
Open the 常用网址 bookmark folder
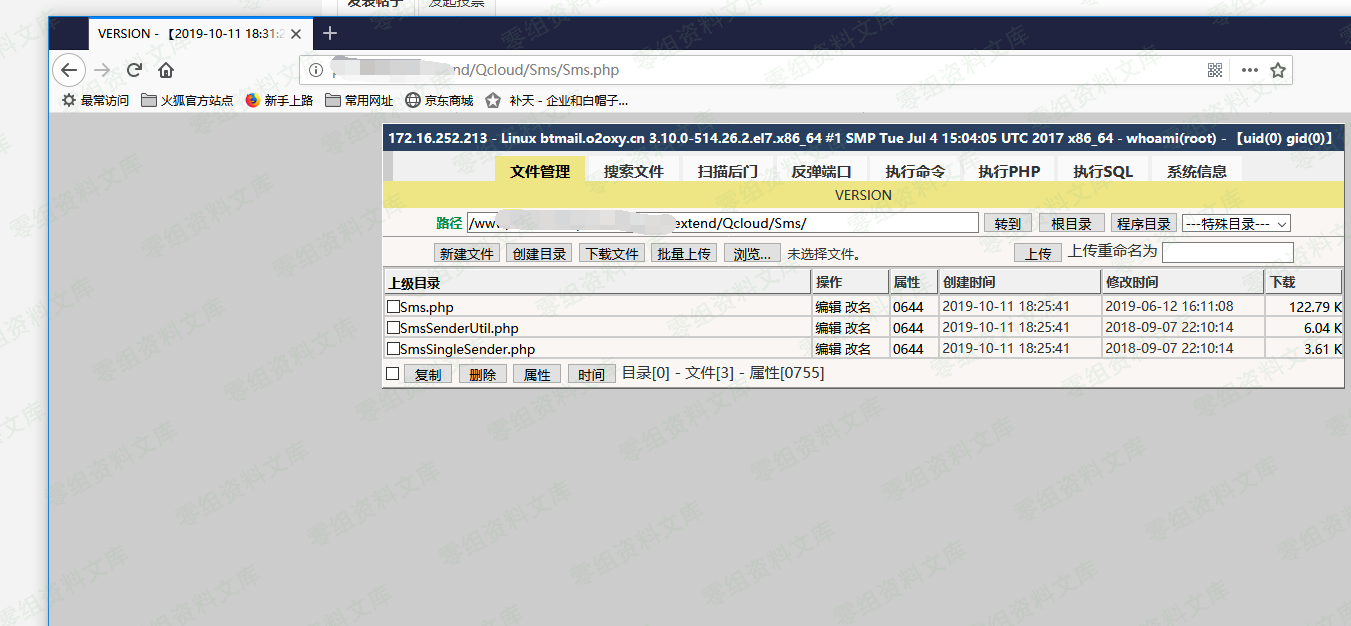click(359, 100)
